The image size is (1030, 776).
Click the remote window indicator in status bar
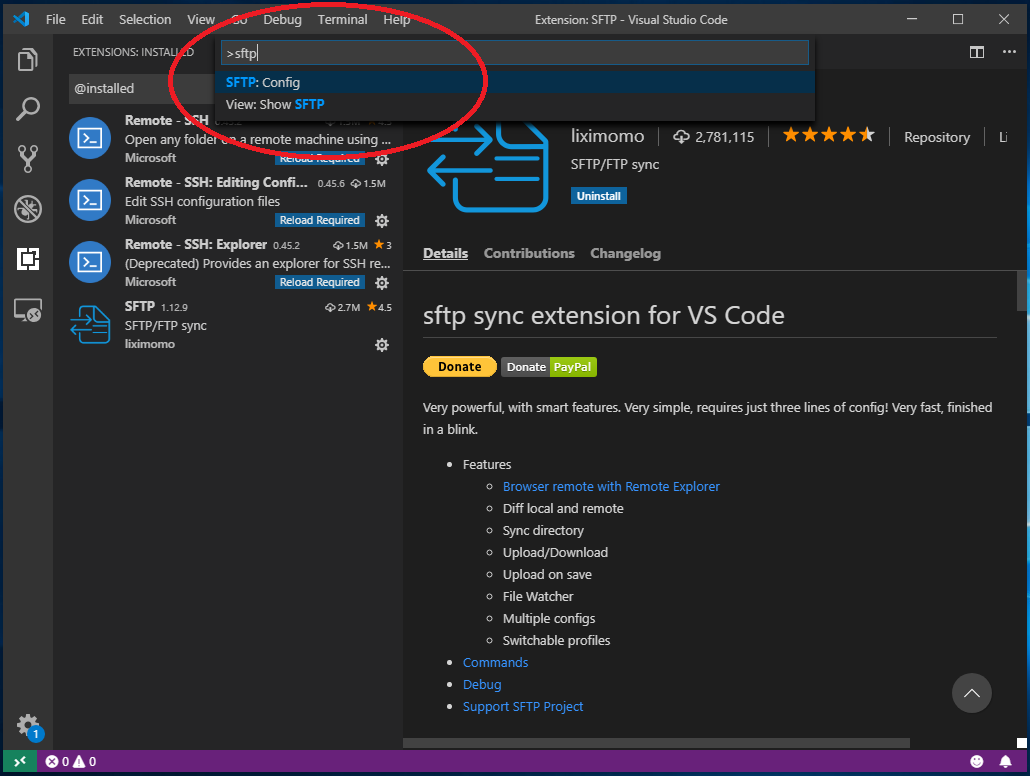pos(20,762)
